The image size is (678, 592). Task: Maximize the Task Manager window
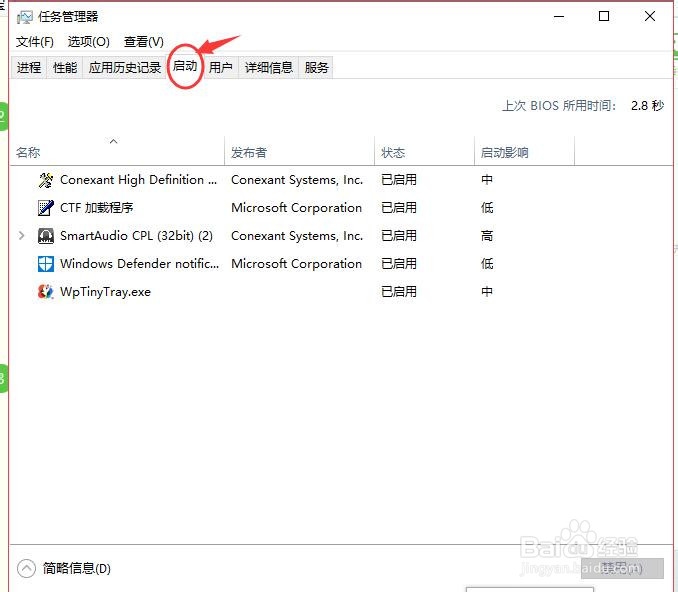[604, 17]
